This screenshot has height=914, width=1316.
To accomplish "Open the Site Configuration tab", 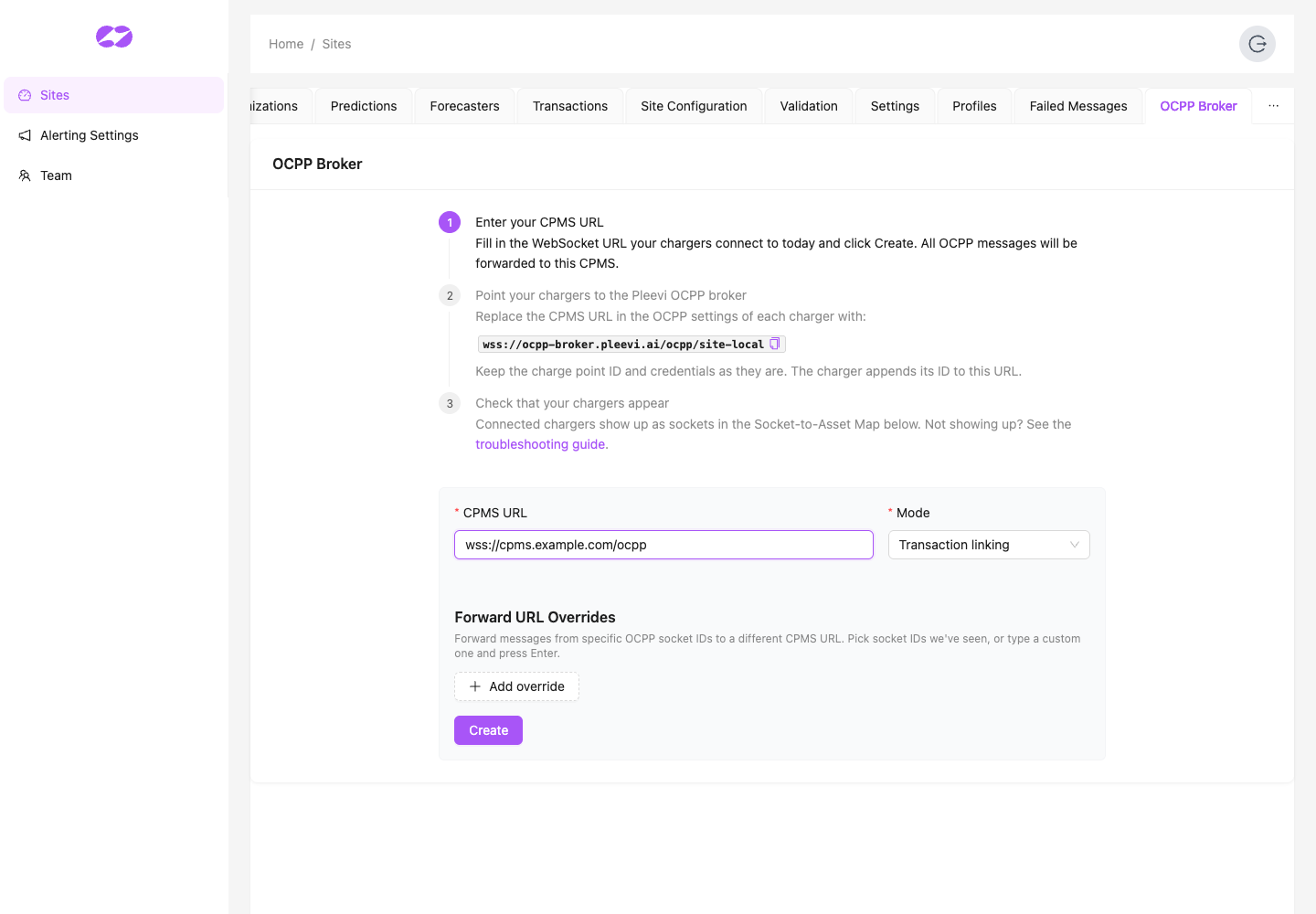I will click(x=694, y=106).
